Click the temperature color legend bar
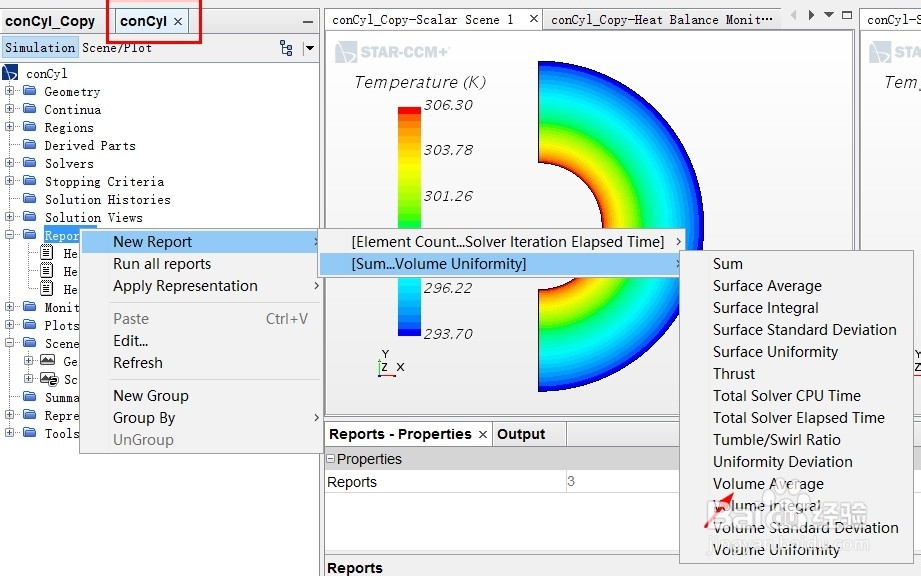 tap(409, 221)
